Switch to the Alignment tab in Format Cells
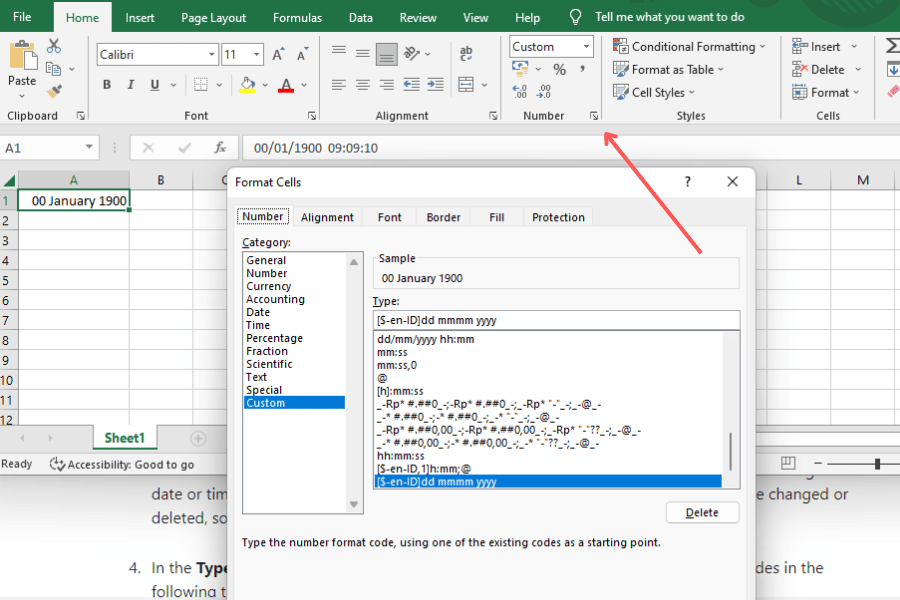The width and height of the screenshot is (900, 600). click(x=327, y=217)
